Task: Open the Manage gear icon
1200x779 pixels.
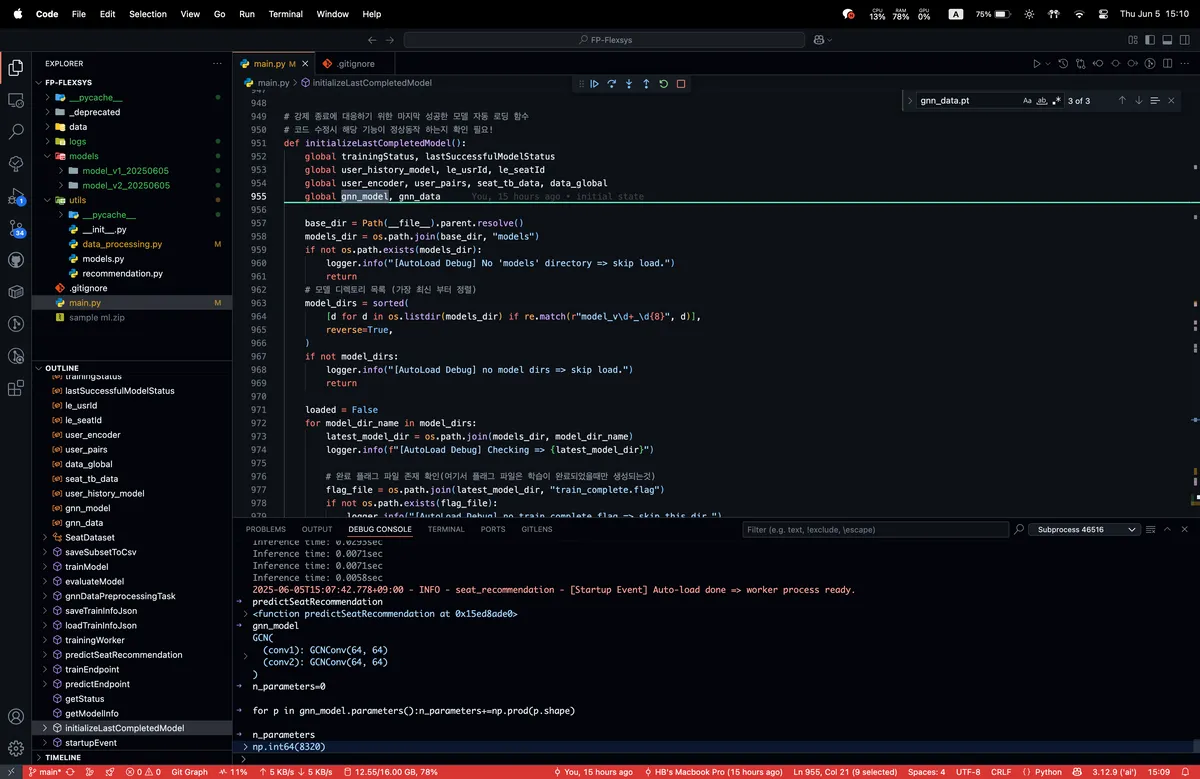Action: click(x=16, y=748)
